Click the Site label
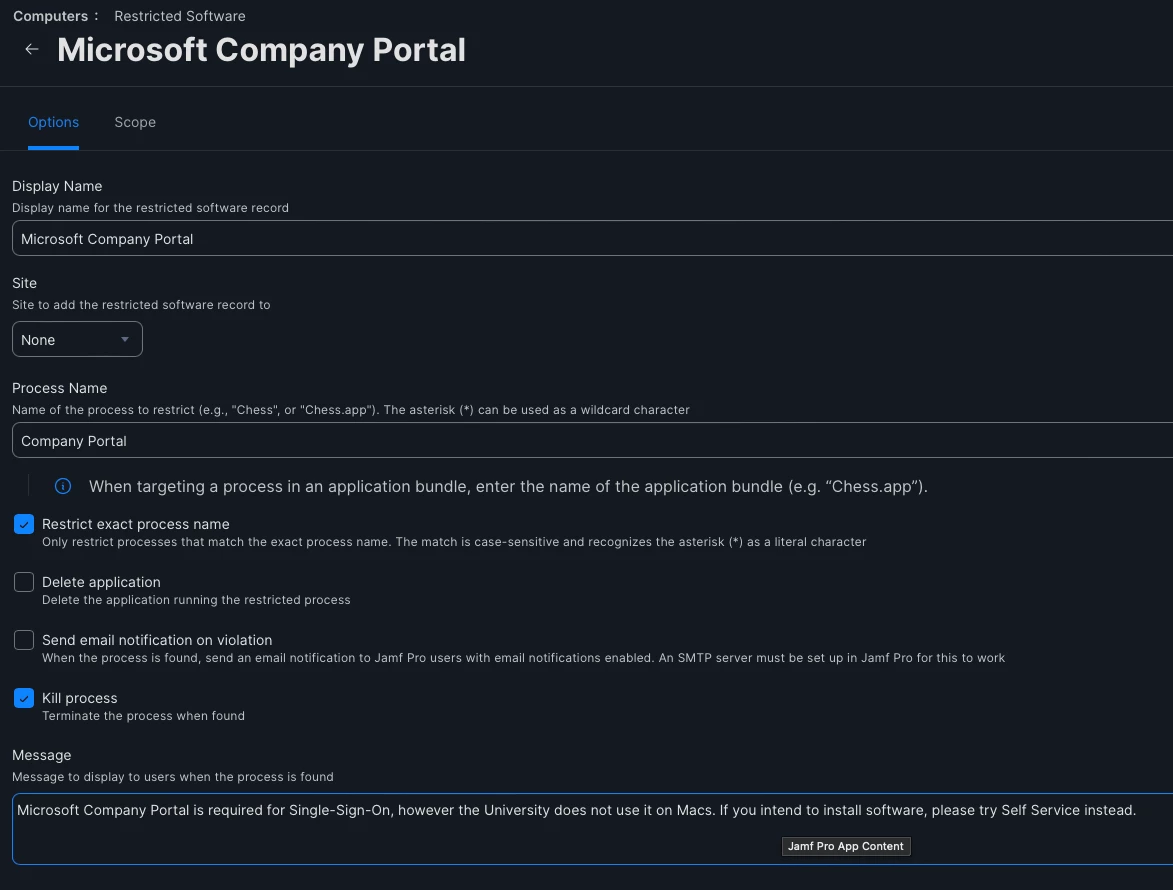 click(x=24, y=283)
